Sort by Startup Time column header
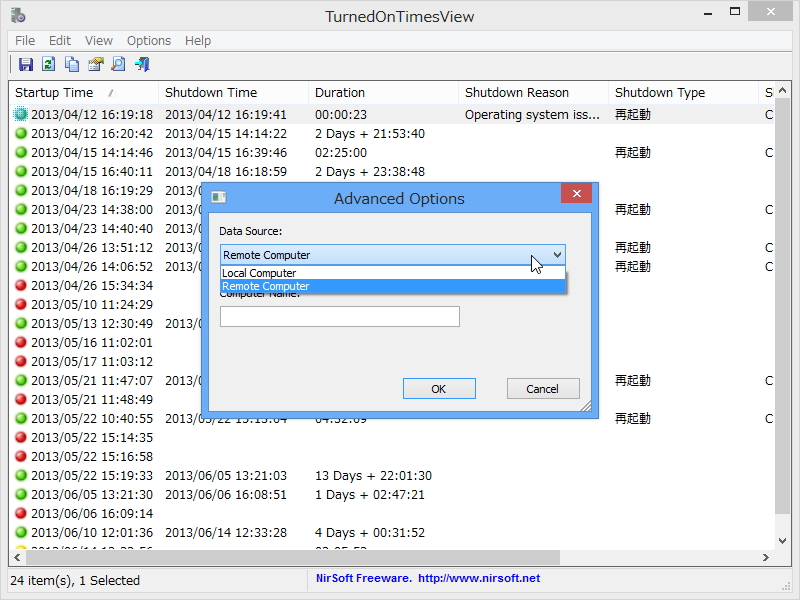 click(84, 92)
